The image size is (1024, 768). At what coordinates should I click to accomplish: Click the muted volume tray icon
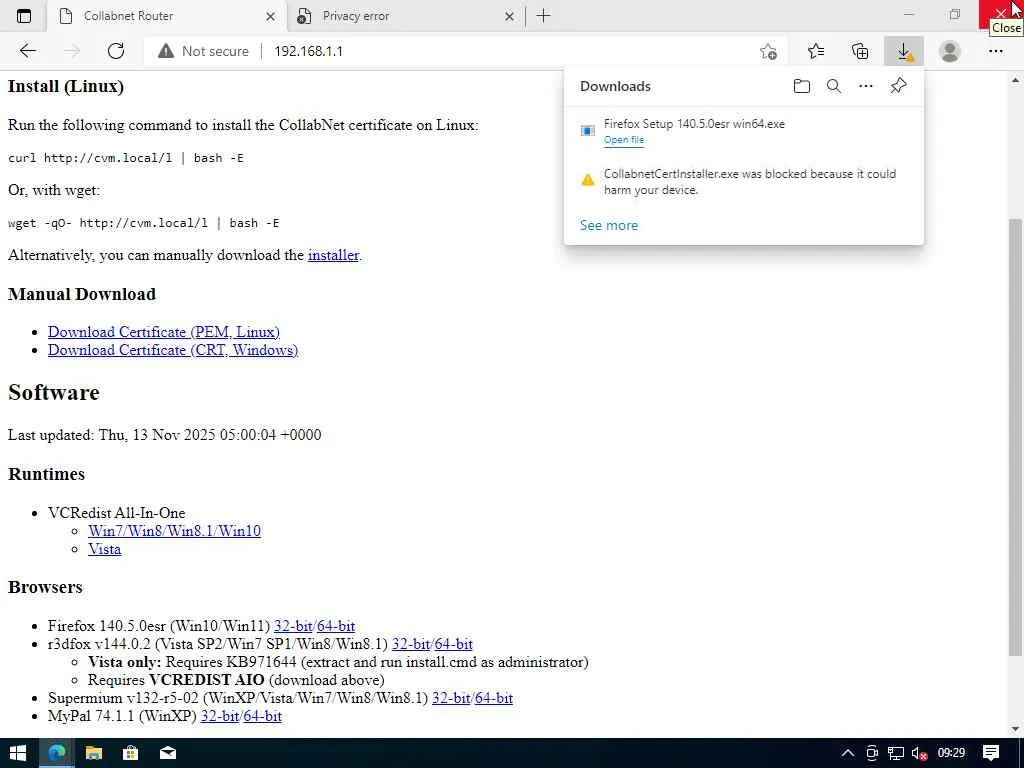click(x=920, y=754)
